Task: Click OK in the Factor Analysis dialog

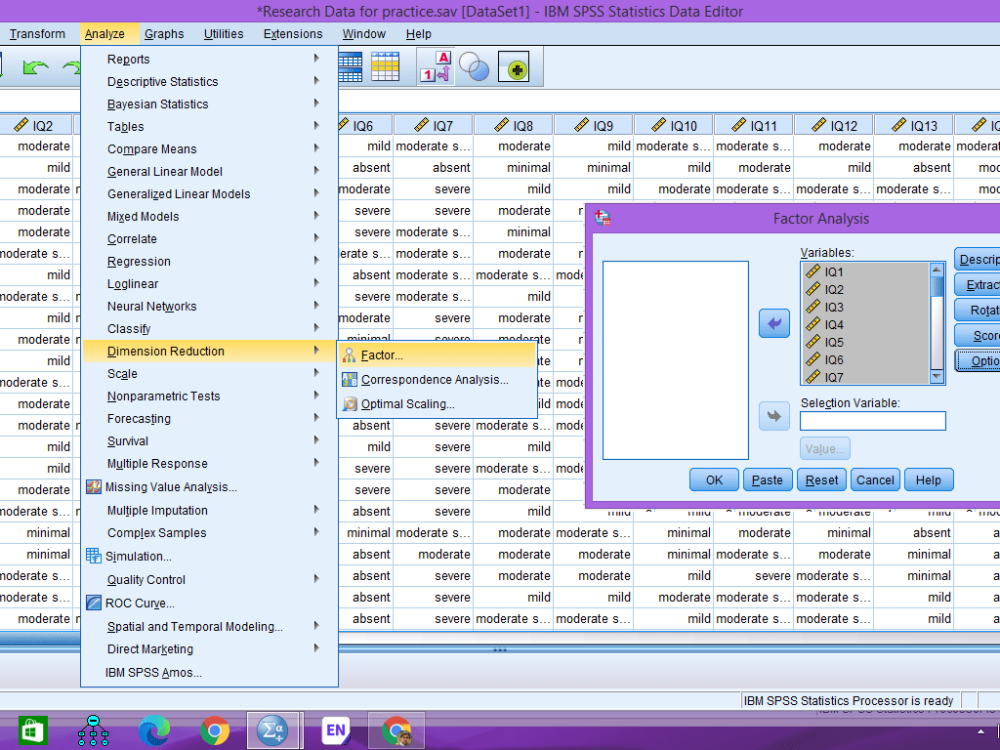Action: (x=714, y=480)
